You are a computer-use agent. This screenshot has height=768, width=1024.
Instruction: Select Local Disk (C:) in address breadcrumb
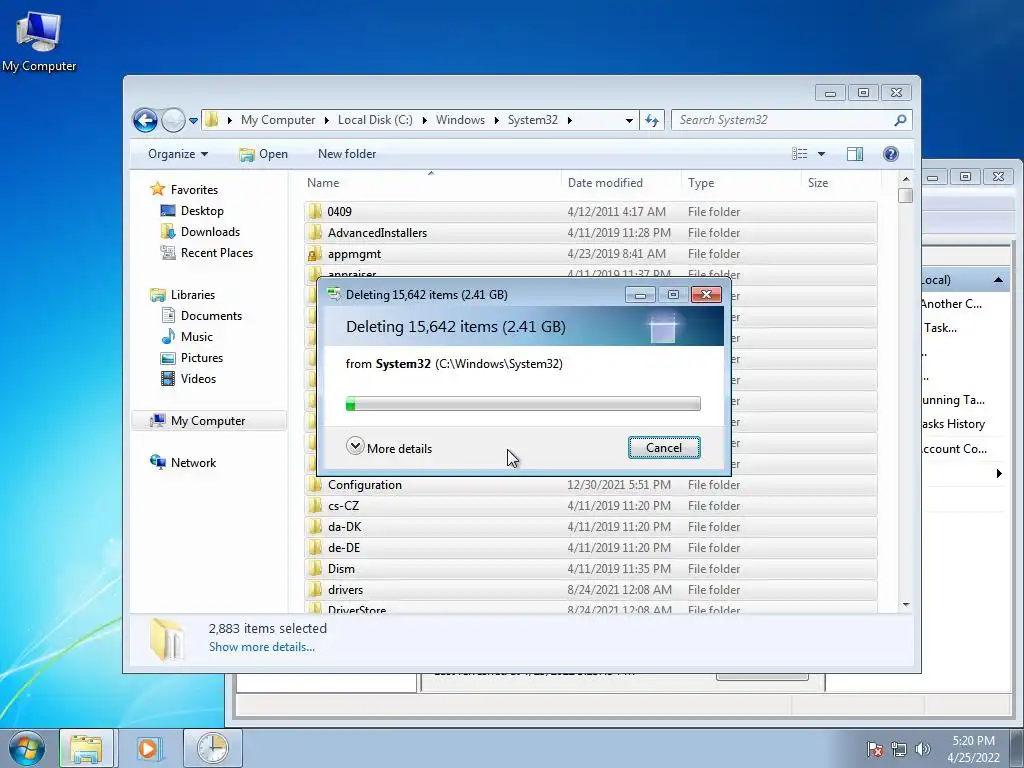(x=375, y=120)
